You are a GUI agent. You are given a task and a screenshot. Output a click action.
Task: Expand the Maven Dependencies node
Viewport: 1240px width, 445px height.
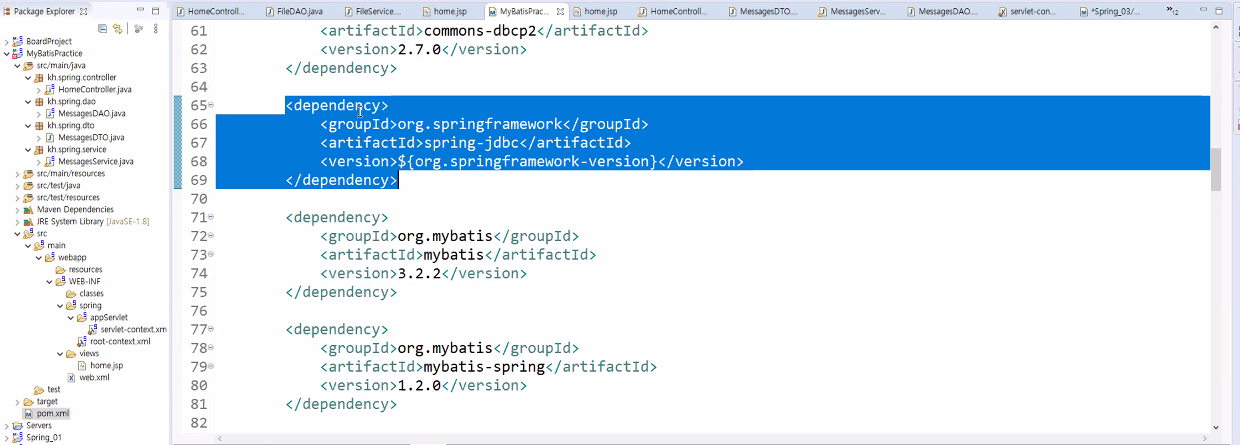point(17,209)
